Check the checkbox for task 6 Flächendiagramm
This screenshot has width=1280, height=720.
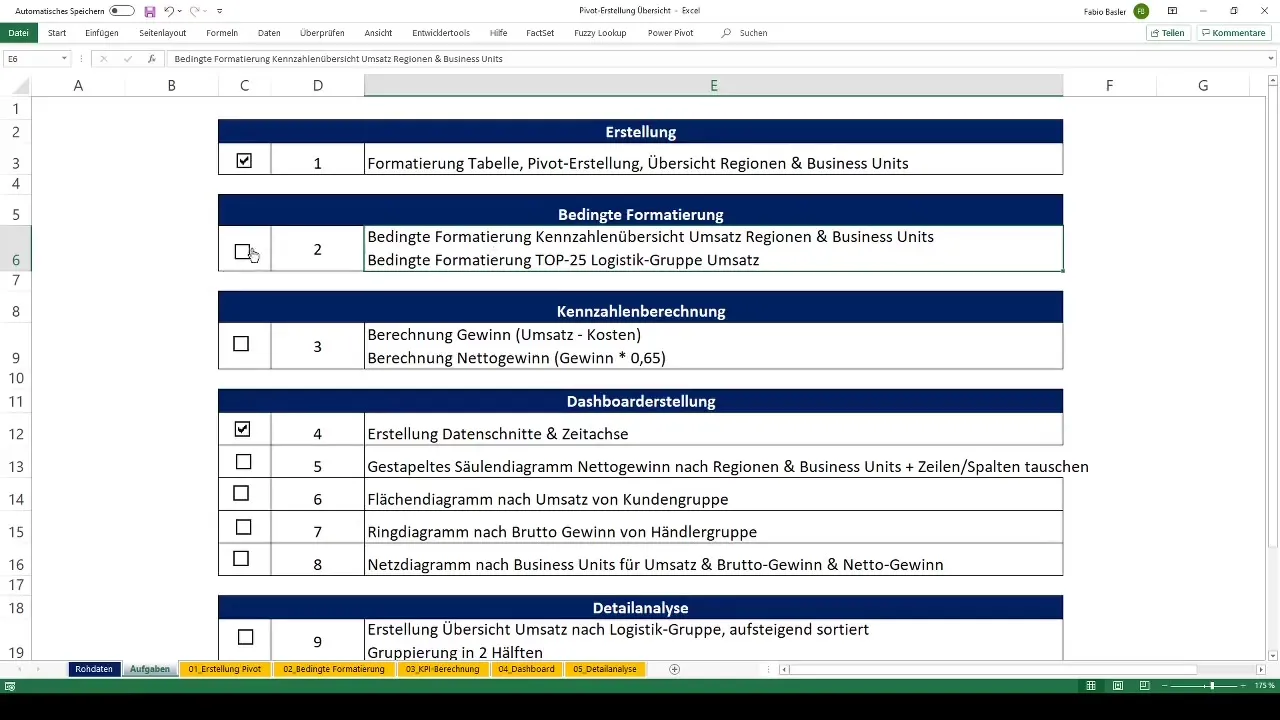pyautogui.click(x=241, y=493)
